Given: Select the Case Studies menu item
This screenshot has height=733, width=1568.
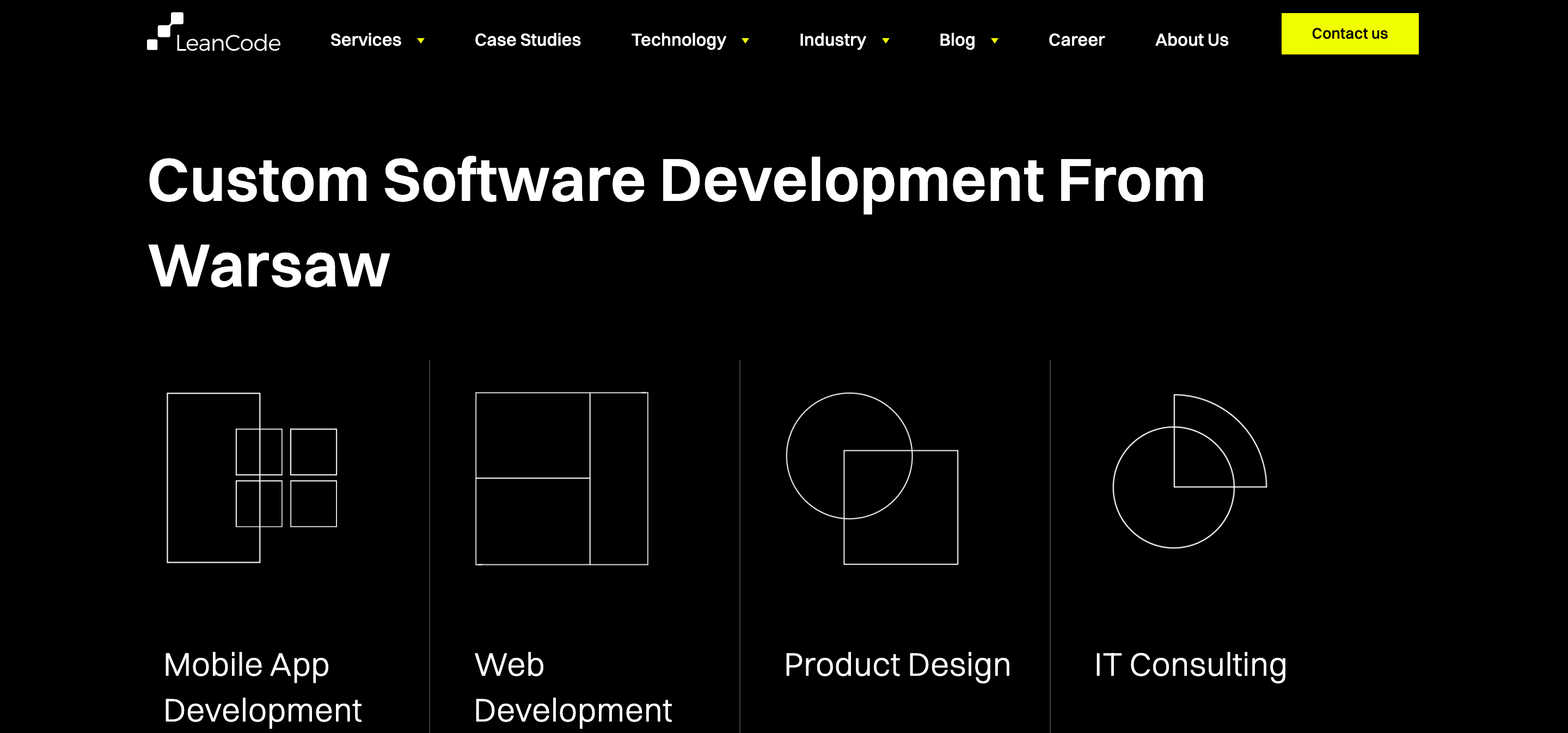Looking at the screenshot, I should click(527, 40).
